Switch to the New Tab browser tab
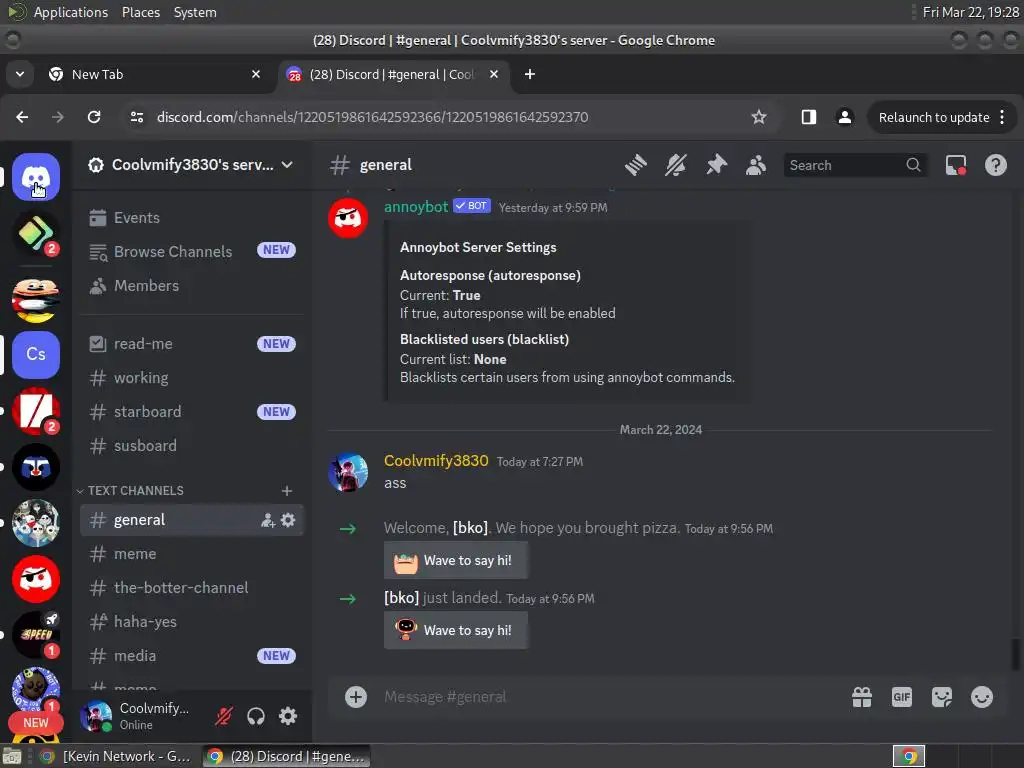Viewport: 1024px width, 768px height. click(154, 74)
